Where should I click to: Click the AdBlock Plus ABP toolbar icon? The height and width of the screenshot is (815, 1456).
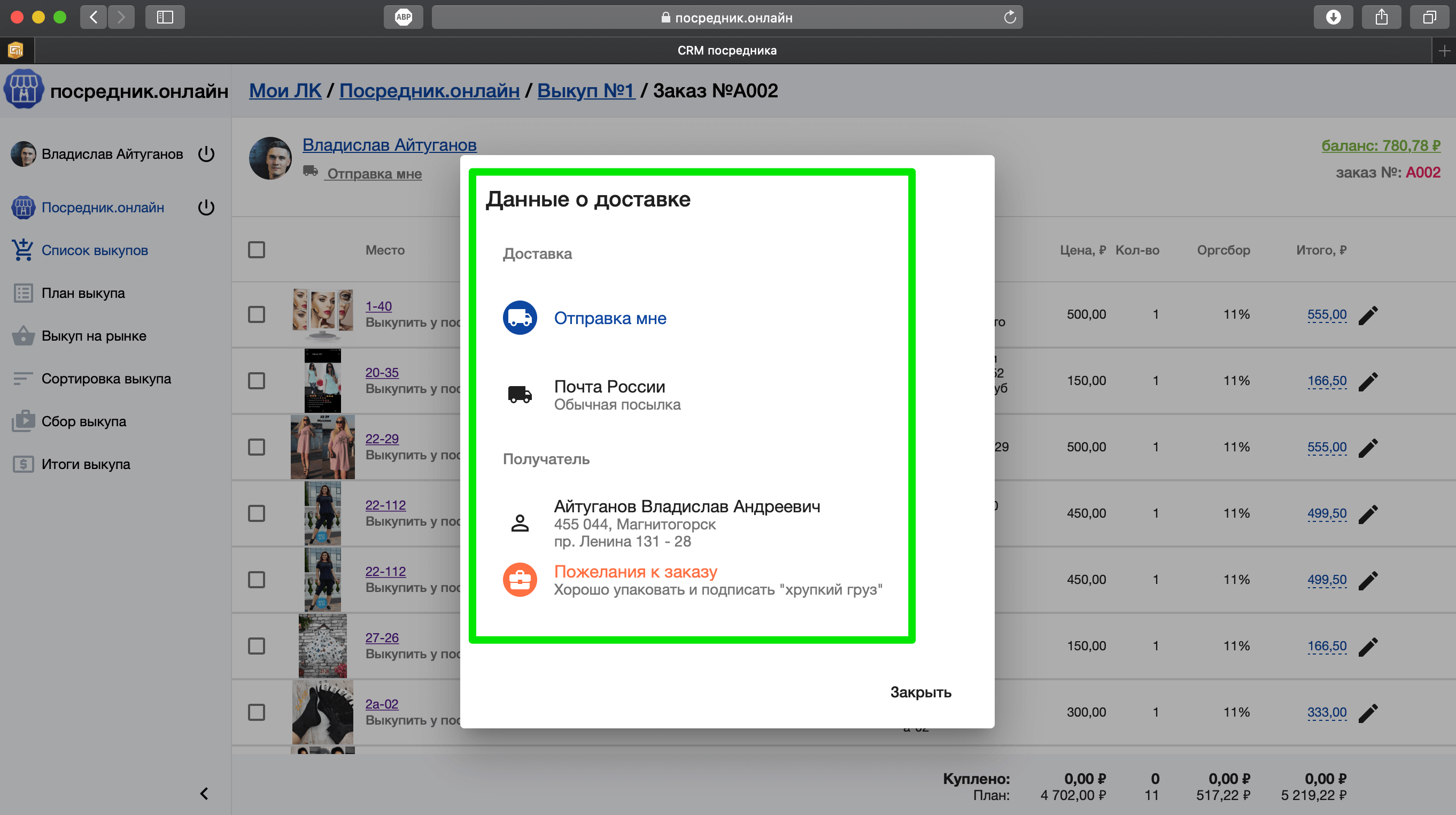(403, 17)
